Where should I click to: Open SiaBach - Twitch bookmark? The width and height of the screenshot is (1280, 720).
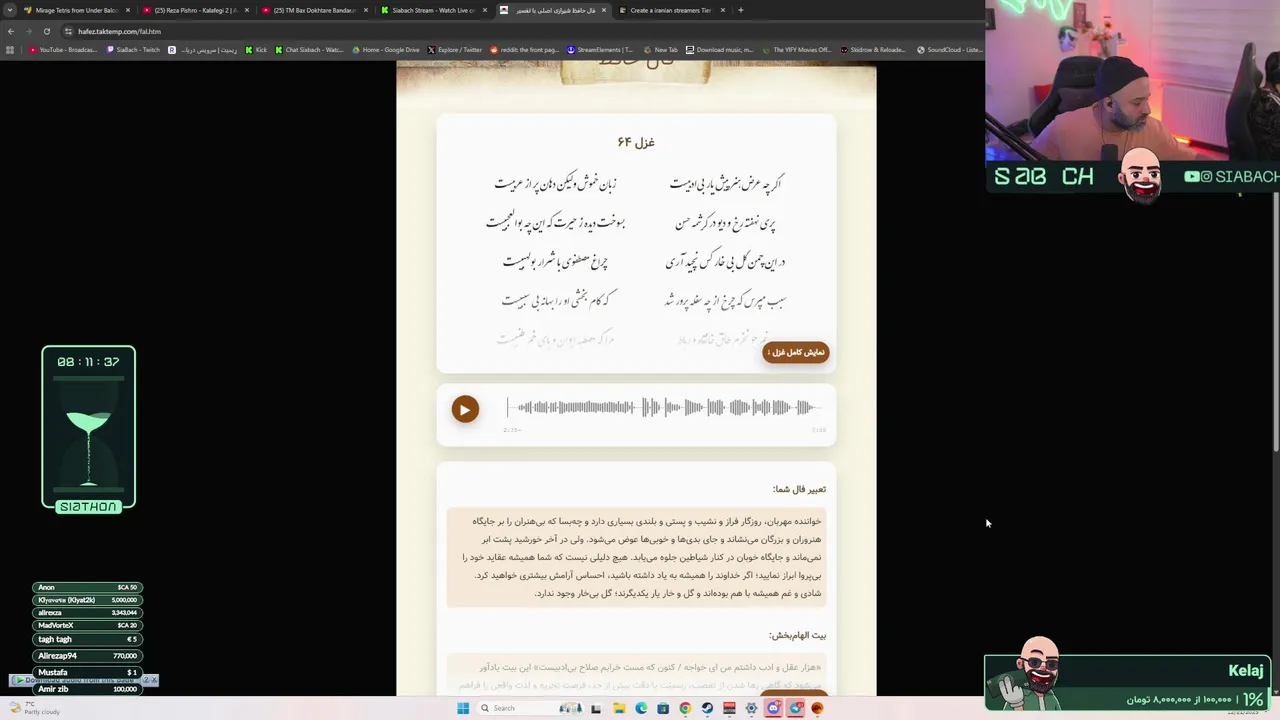[133, 50]
